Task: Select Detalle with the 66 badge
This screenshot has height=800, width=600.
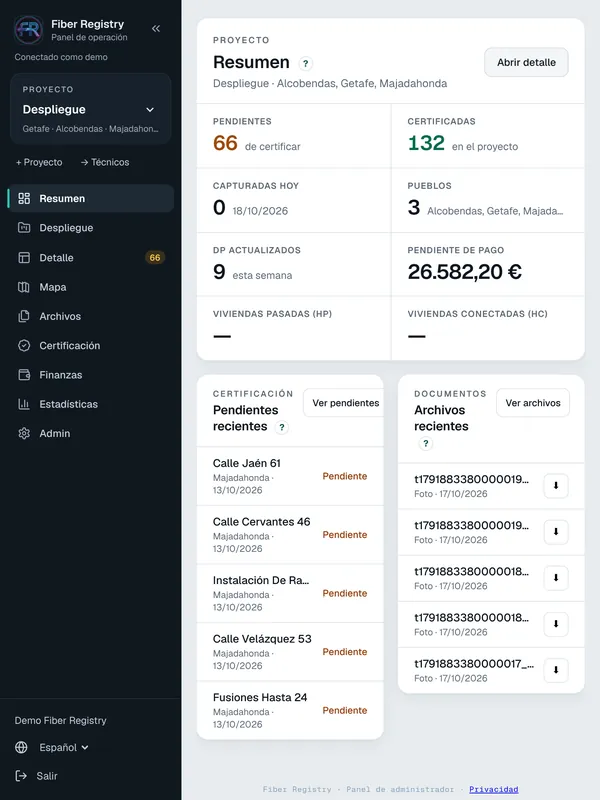Action: coord(90,258)
